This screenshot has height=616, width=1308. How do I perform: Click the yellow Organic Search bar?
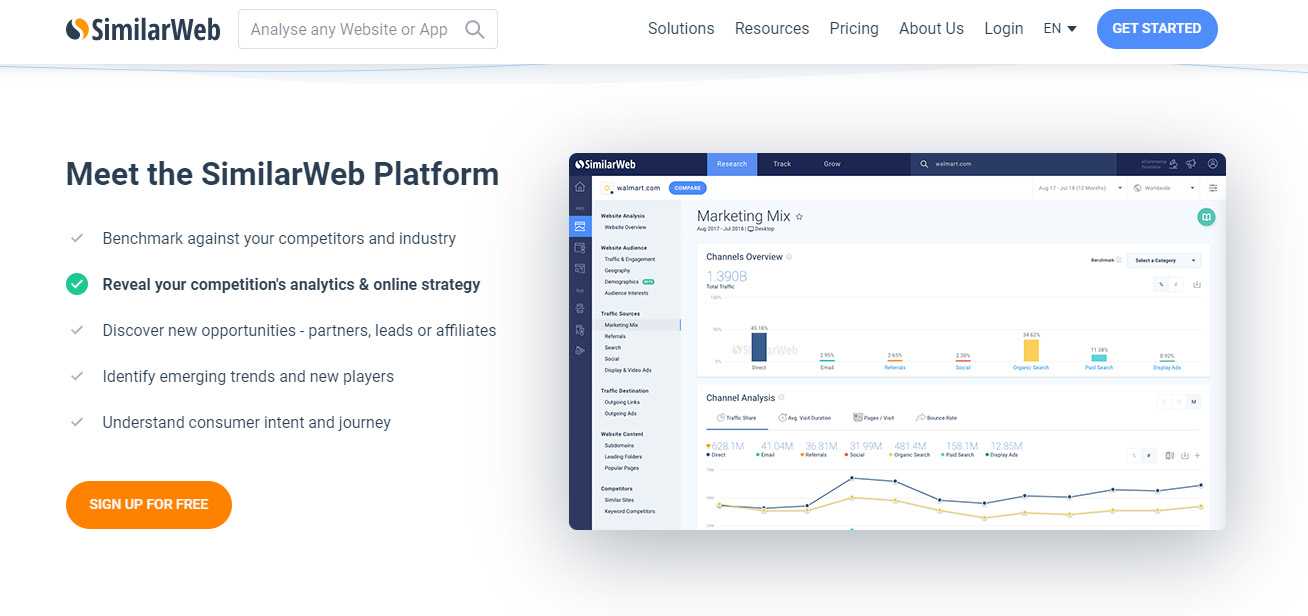[1031, 350]
